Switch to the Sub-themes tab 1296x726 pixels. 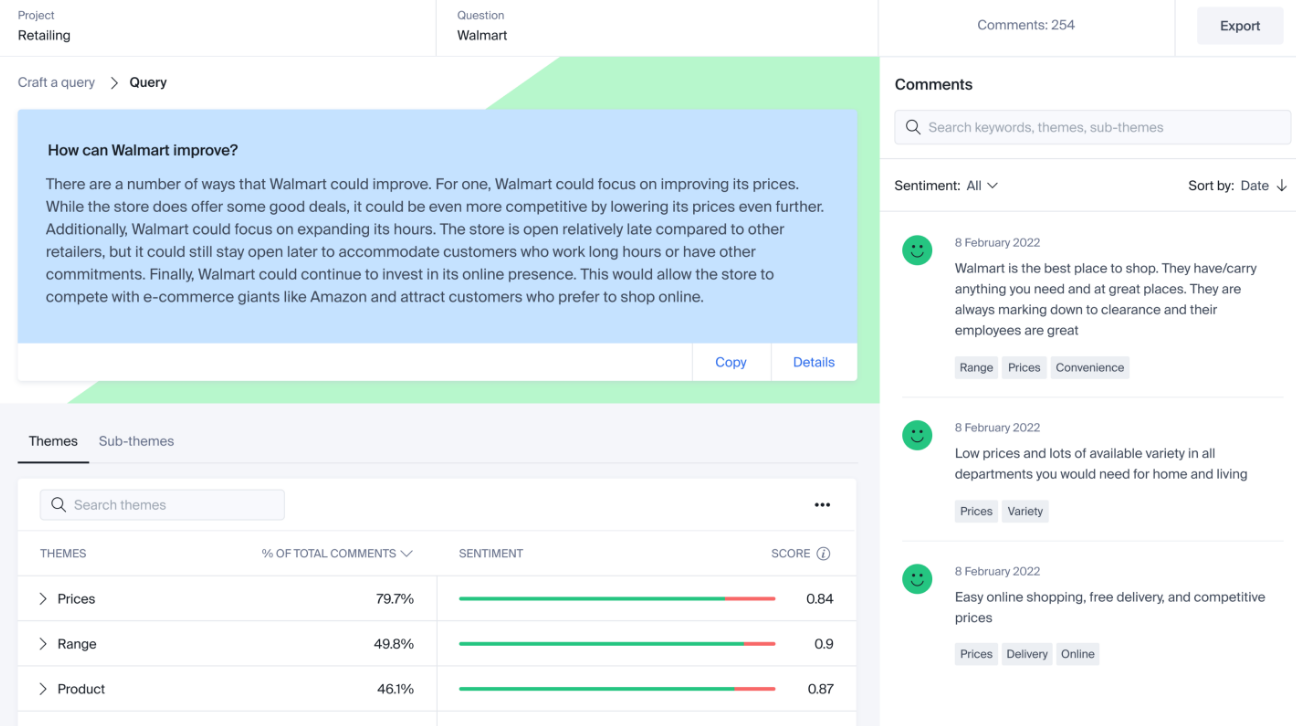(x=136, y=441)
